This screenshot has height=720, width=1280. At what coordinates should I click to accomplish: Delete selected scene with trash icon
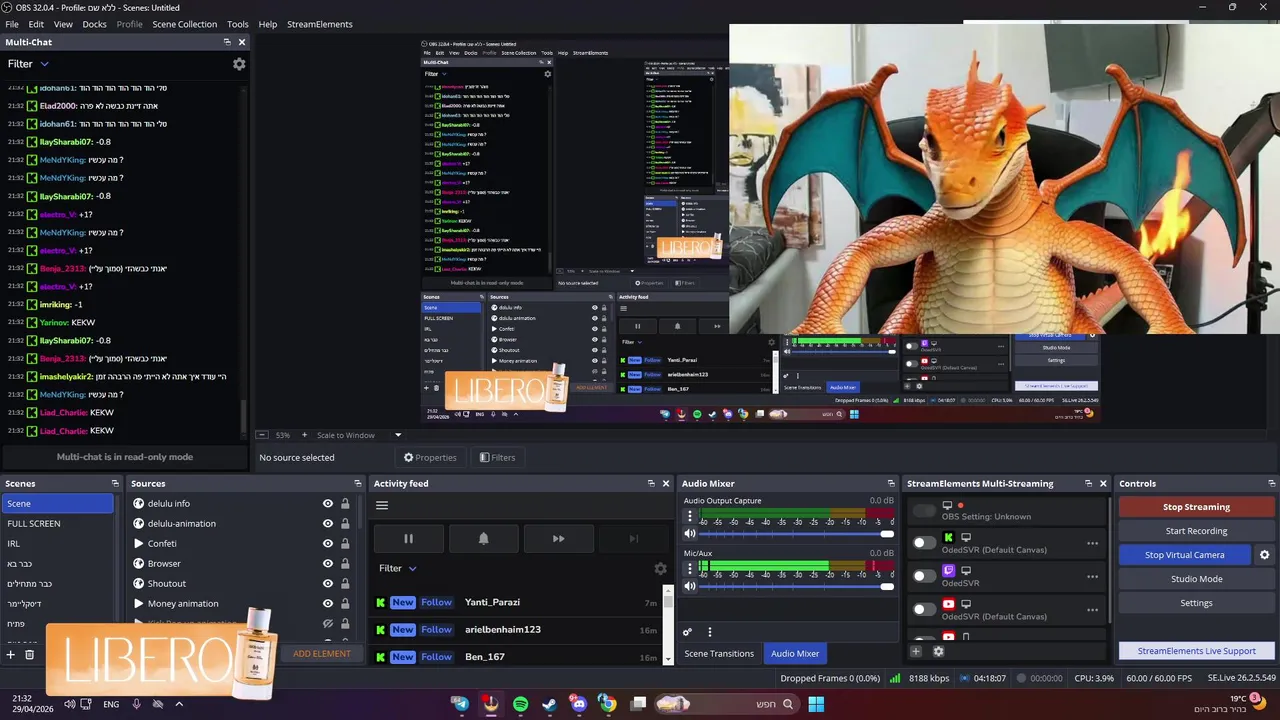[29, 655]
